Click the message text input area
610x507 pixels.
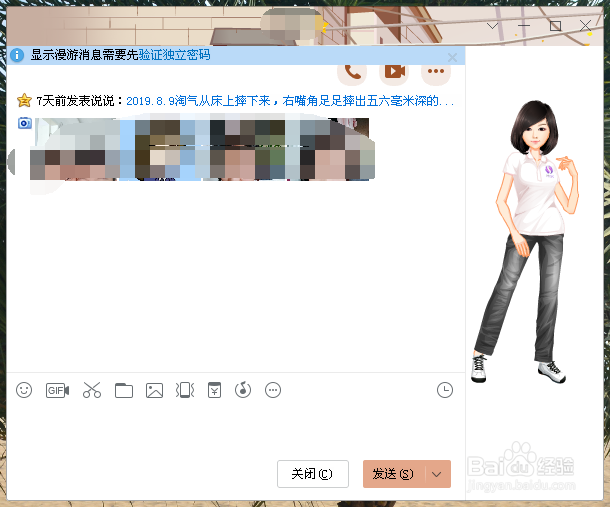[236, 430]
